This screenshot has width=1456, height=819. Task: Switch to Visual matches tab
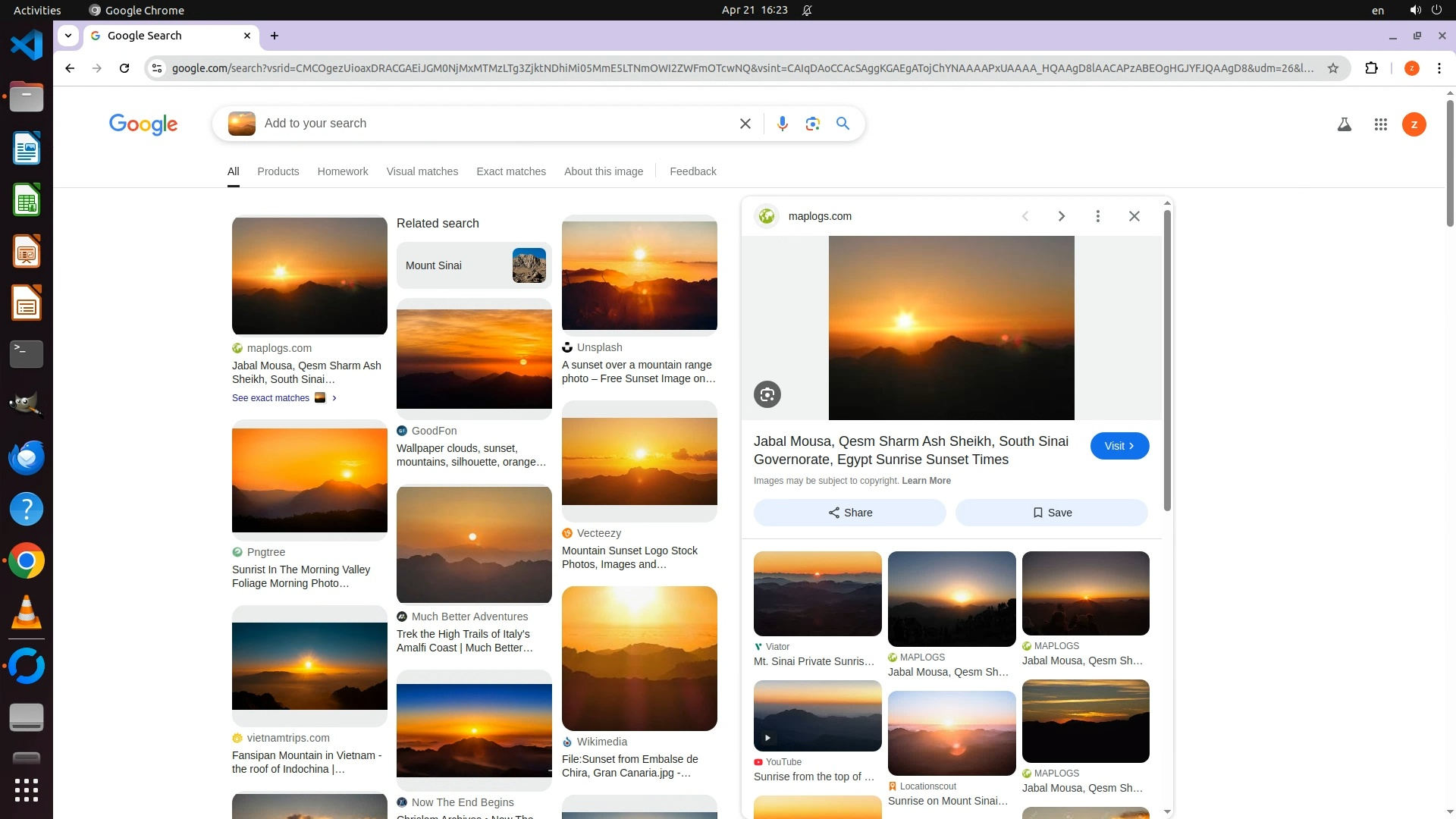tap(422, 171)
